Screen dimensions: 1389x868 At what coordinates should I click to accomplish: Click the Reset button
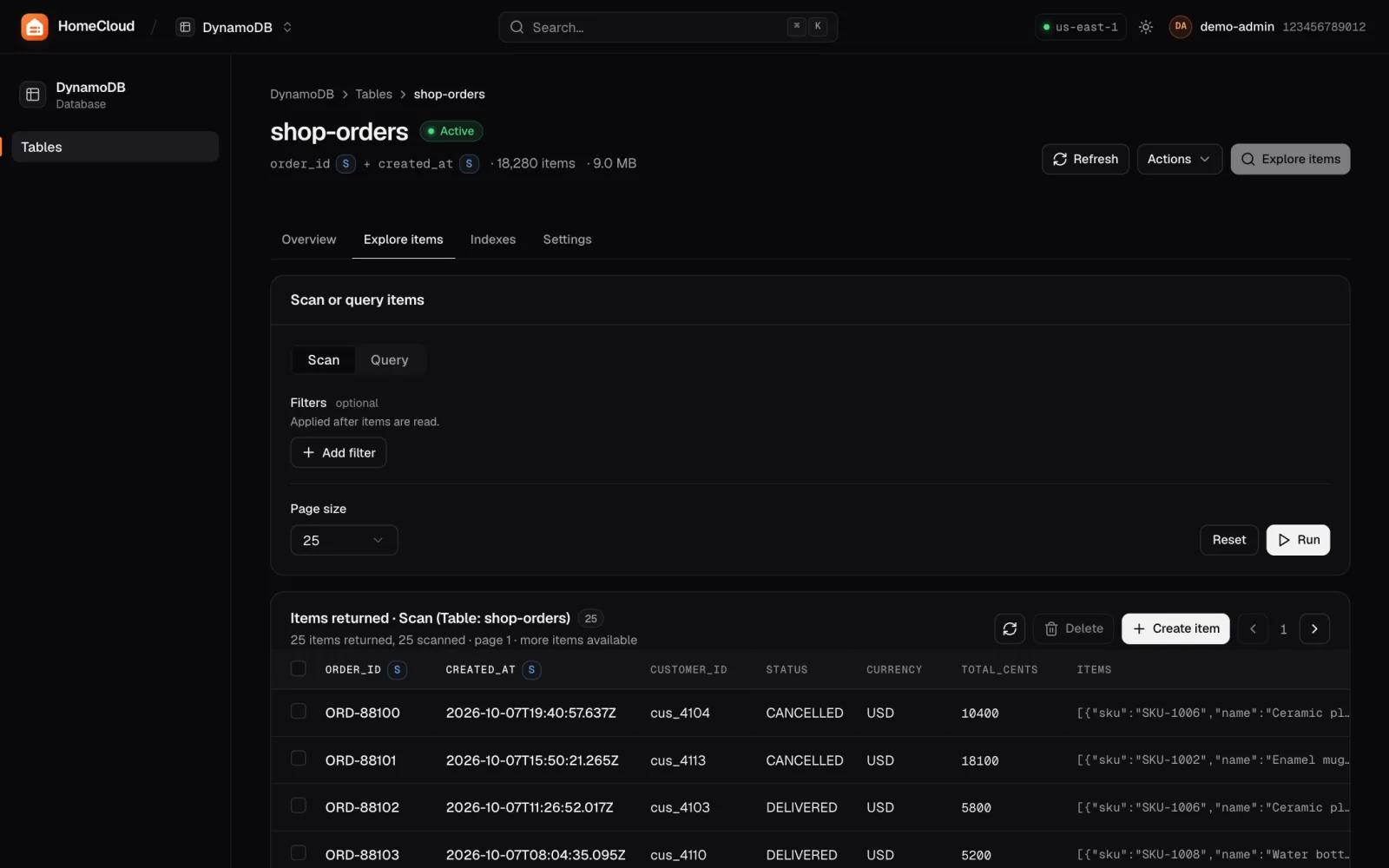click(1228, 540)
